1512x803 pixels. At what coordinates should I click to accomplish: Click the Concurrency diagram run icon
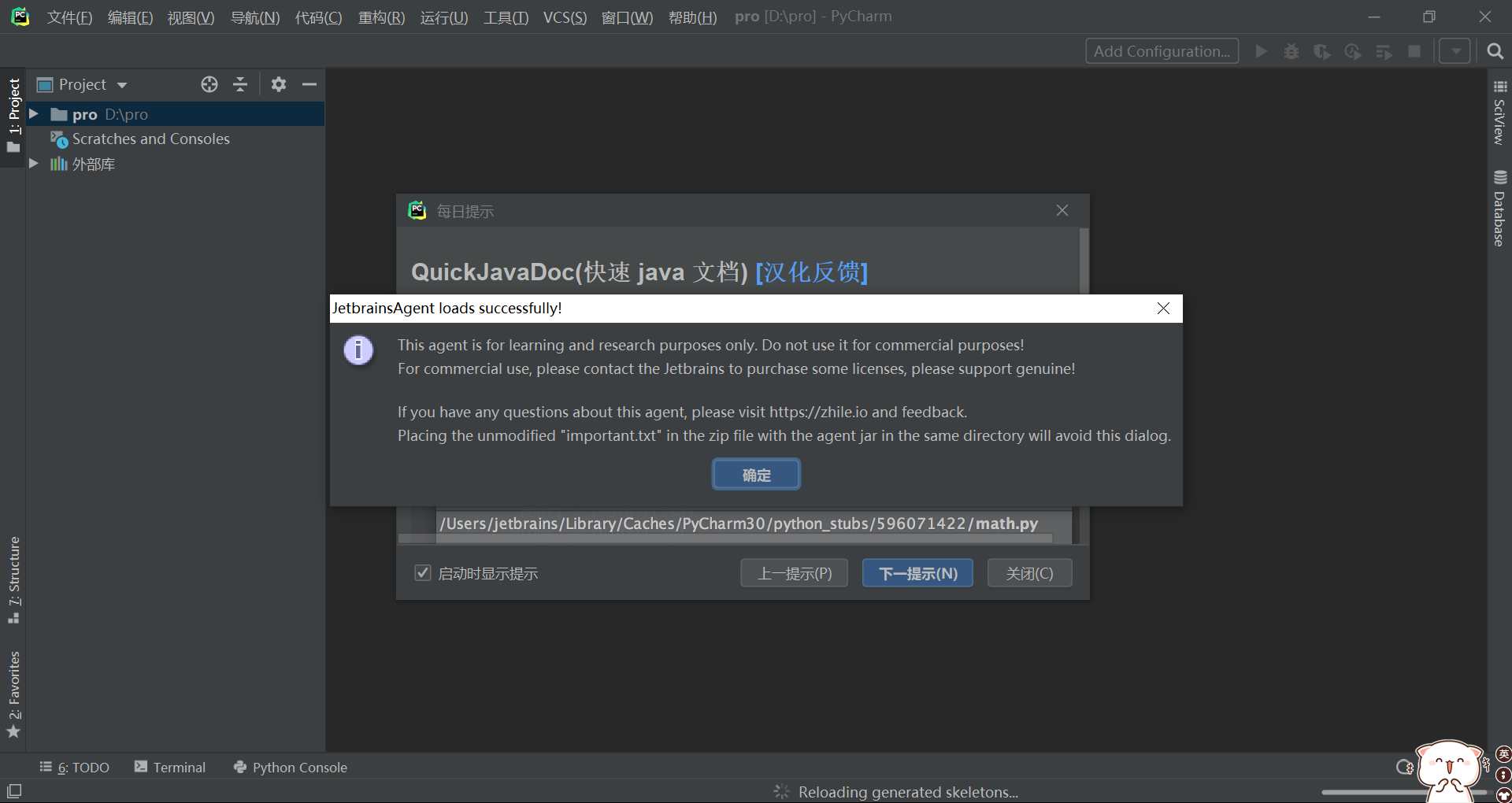pyautogui.click(x=1384, y=51)
